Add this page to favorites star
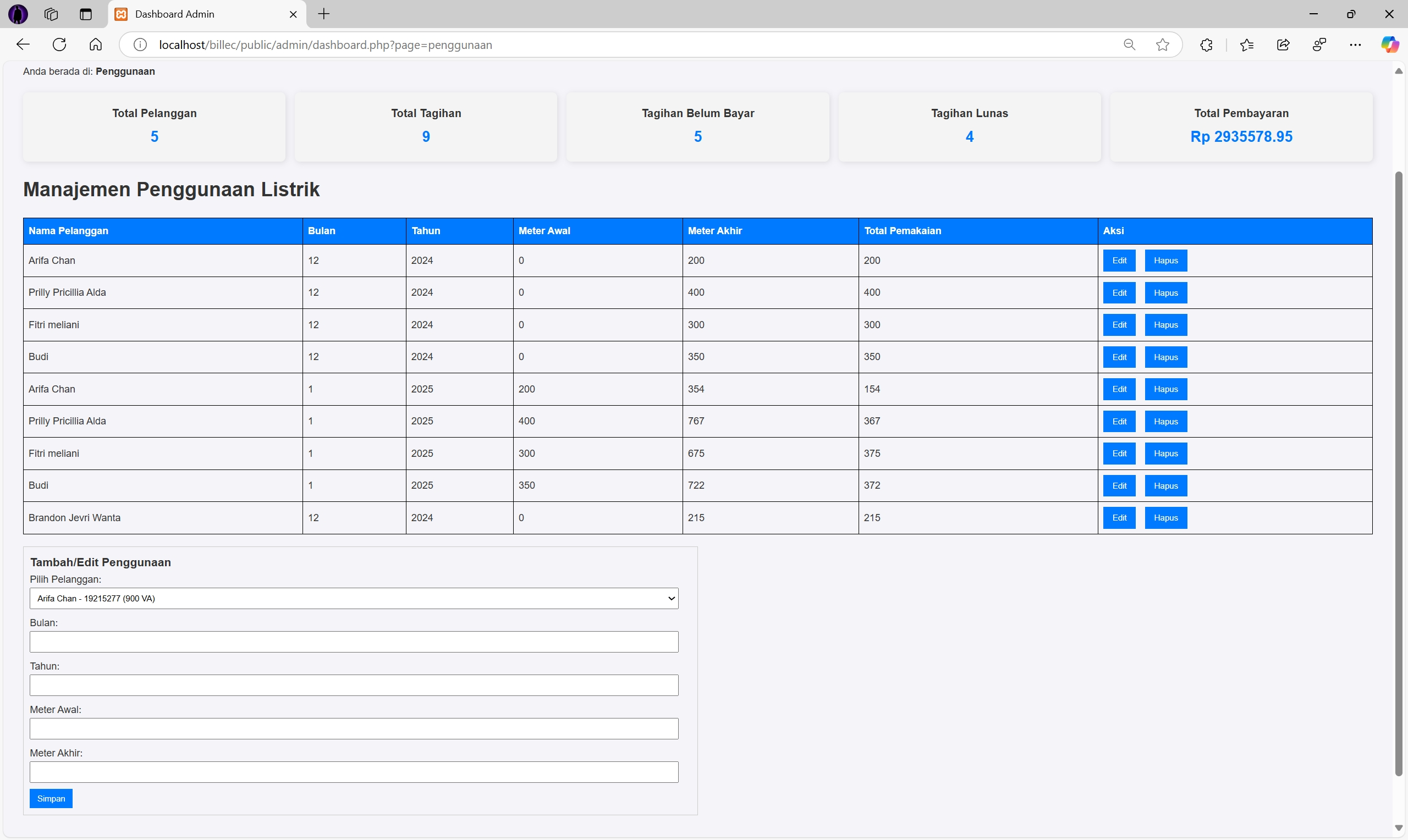This screenshot has width=1408, height=840. [1163, 45]
